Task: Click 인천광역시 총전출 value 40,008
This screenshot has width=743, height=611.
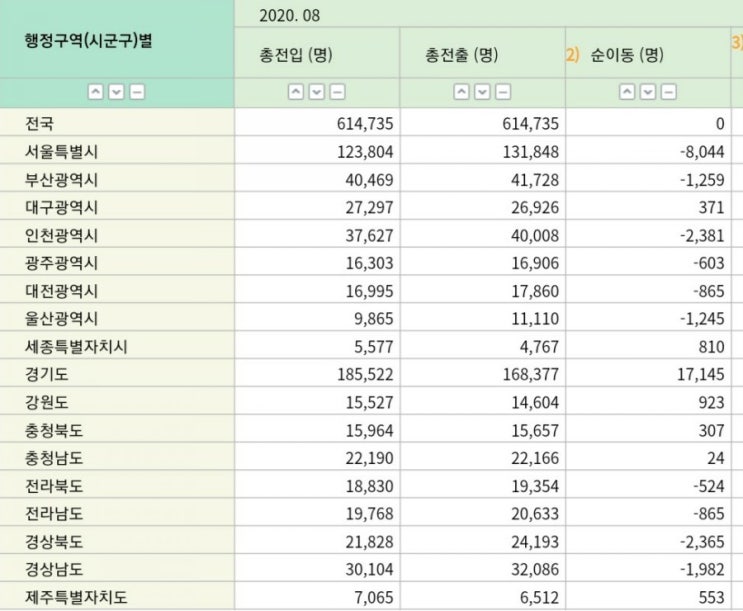Action: tap(535, 235)
